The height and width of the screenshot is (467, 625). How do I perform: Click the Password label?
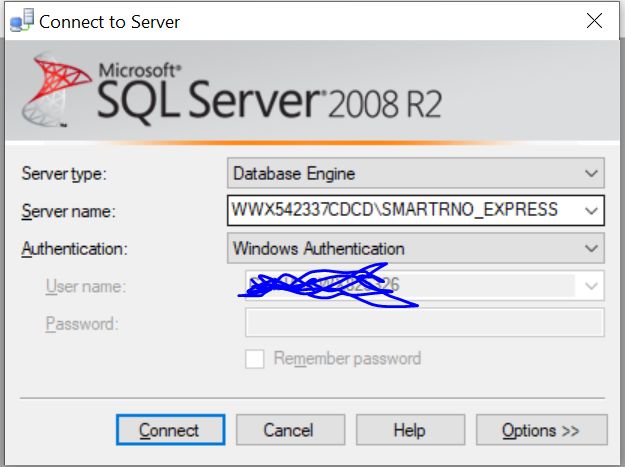pos(82,324)
